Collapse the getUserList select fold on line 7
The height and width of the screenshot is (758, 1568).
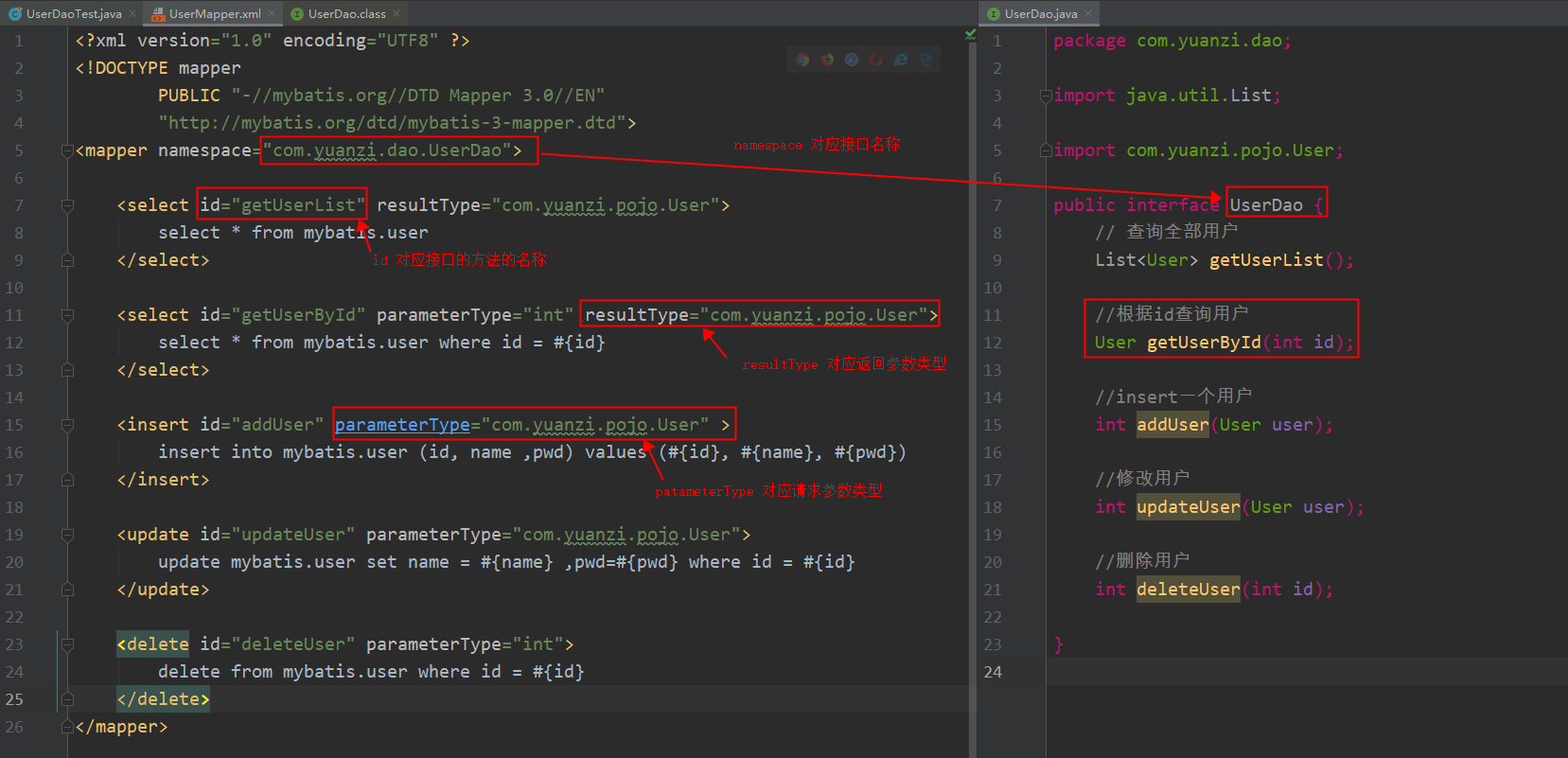click(x=67, y=205)
